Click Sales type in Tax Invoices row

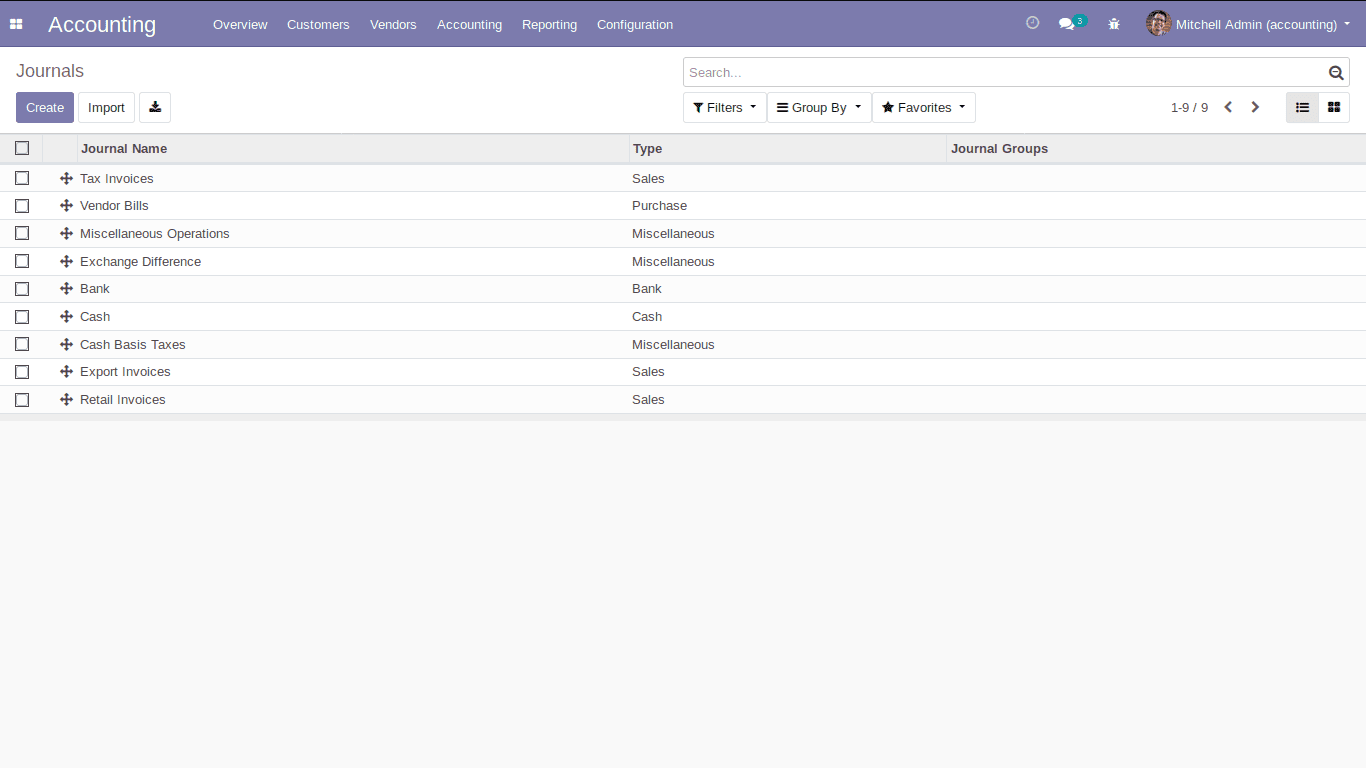(648, 178)
